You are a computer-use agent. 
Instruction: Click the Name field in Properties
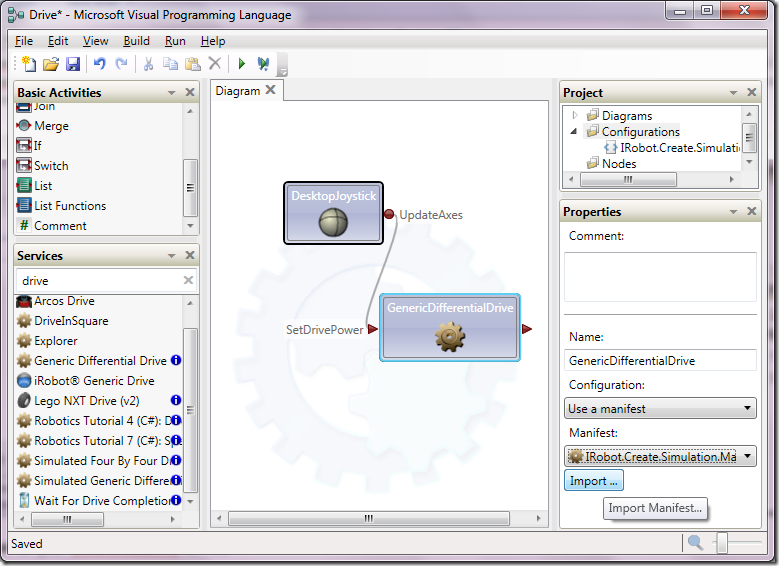click(x=659, y=360)
